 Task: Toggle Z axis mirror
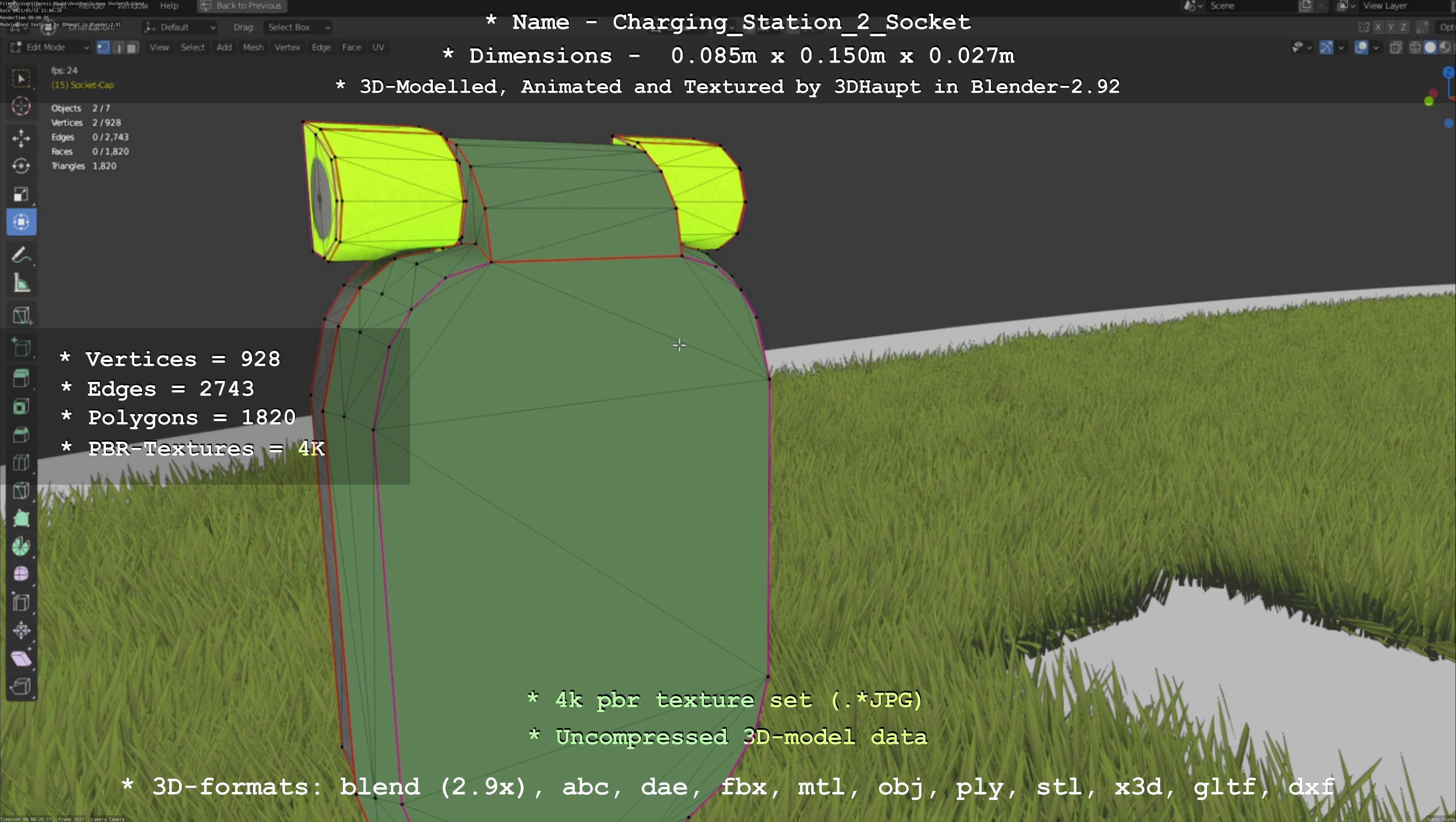click(1403, 27)
